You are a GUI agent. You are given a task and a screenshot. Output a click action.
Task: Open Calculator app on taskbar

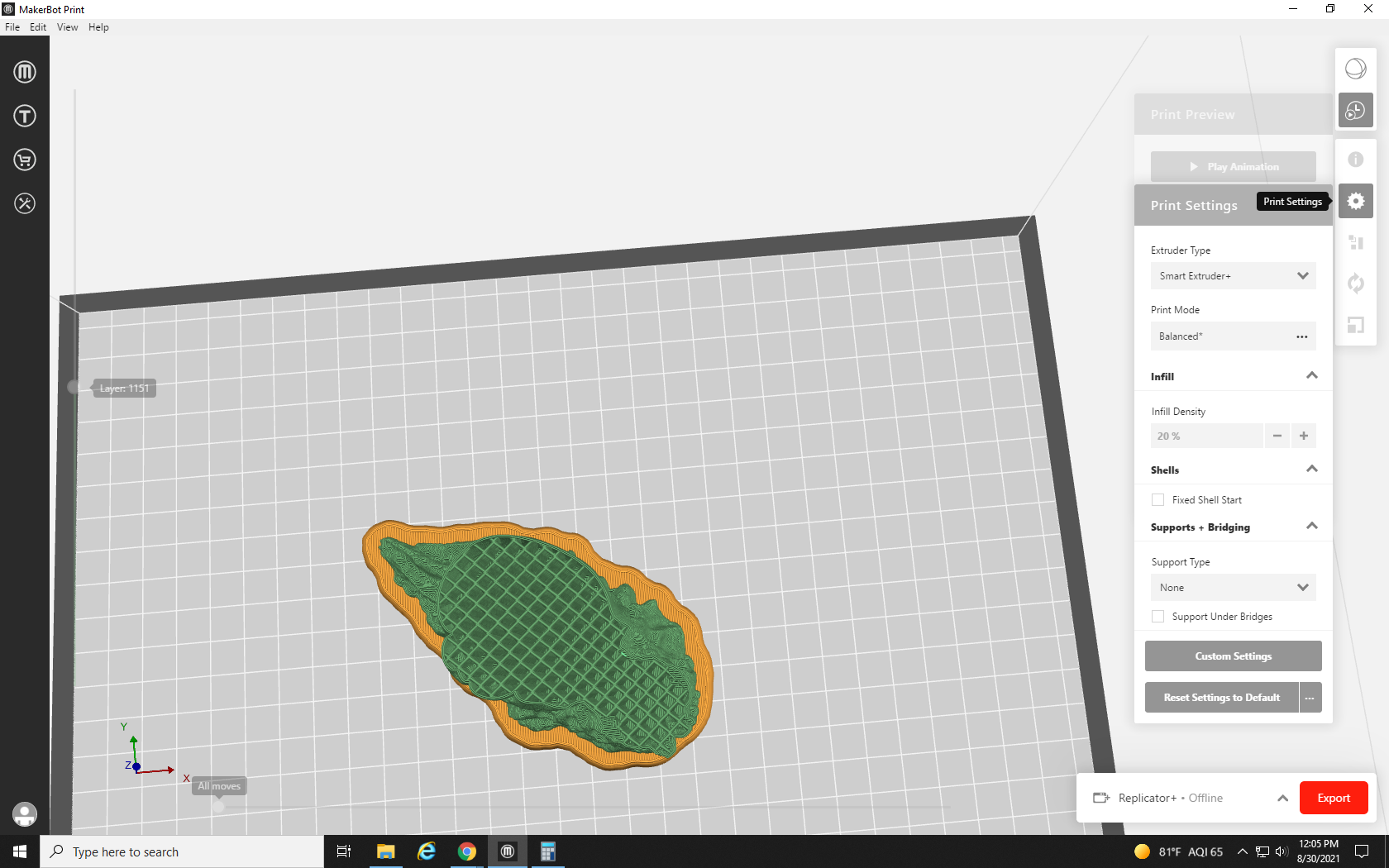(x=548, y=851)
